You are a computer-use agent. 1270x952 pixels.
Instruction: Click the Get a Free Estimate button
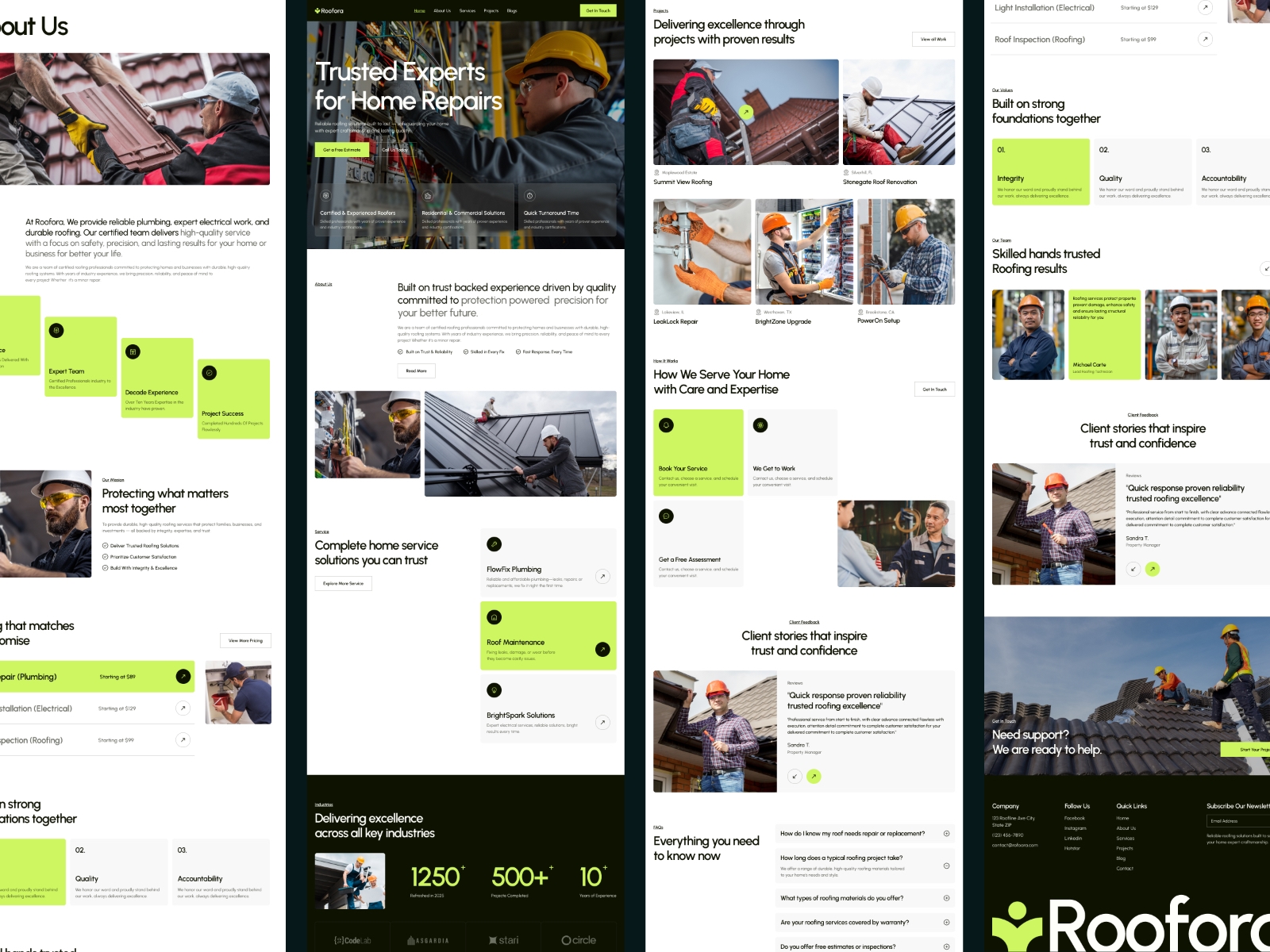point(341,149)
